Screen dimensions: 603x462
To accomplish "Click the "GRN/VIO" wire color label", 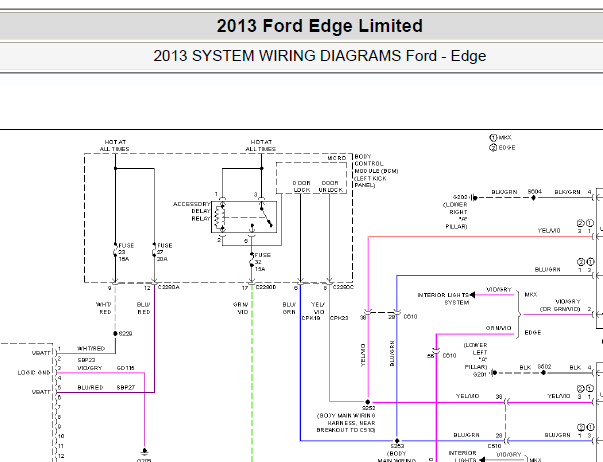I will coord(241,308).
